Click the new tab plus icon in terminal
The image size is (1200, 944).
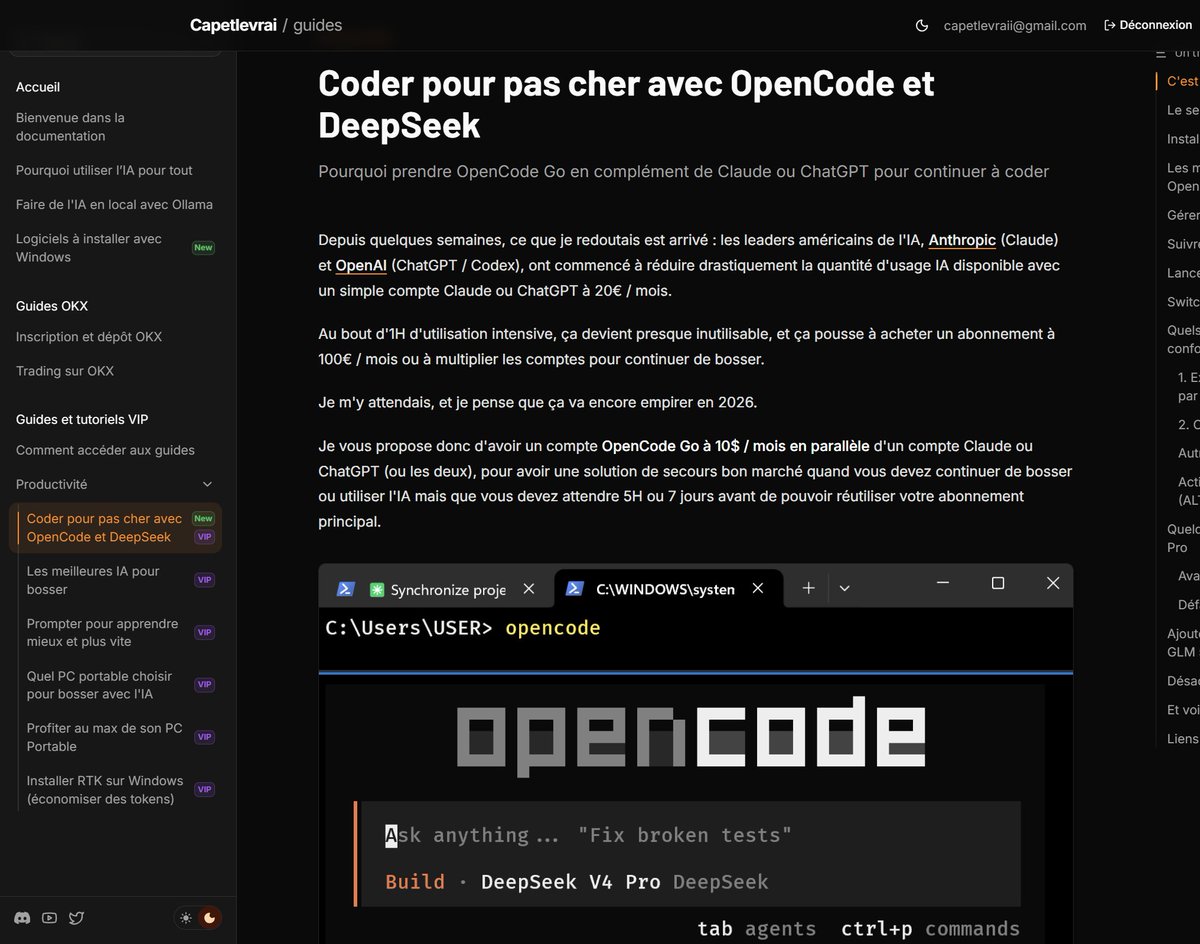[808, 588]
